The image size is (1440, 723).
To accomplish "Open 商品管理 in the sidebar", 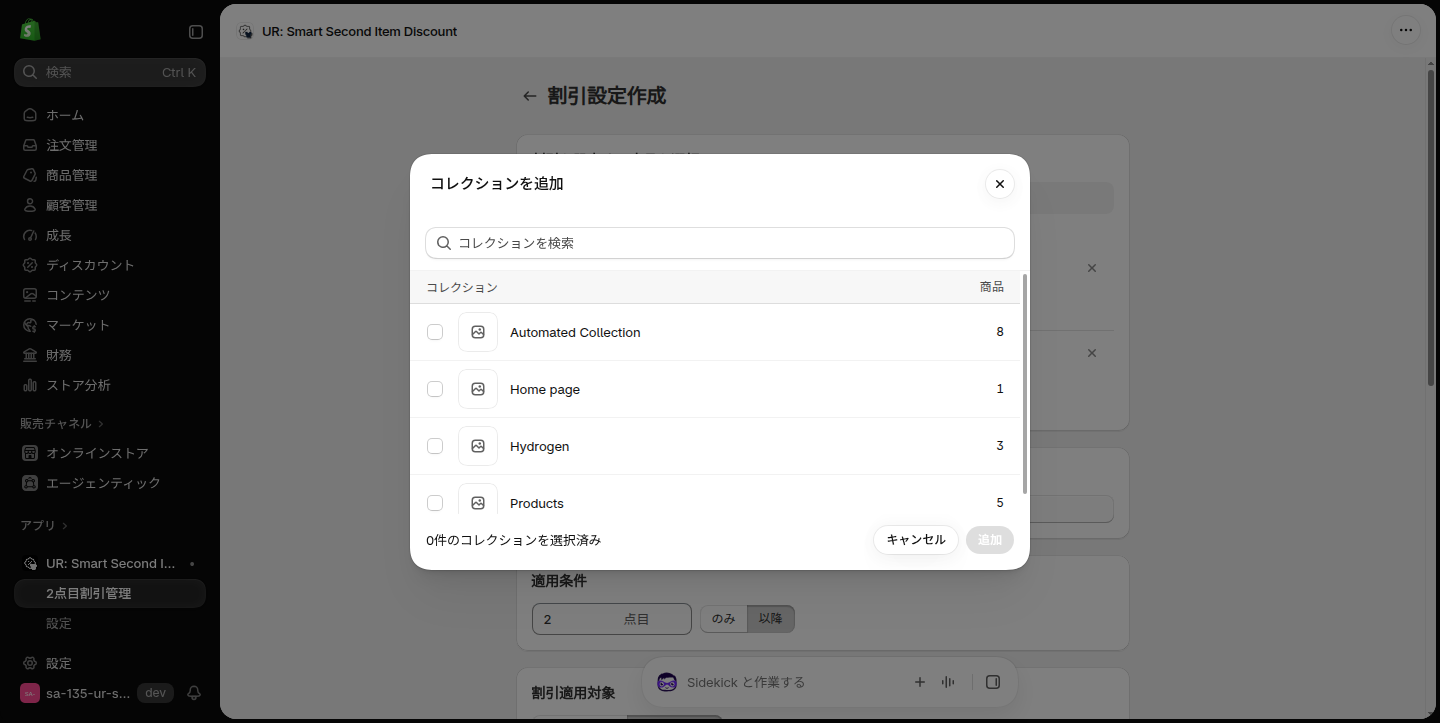I will coord(110,175).
